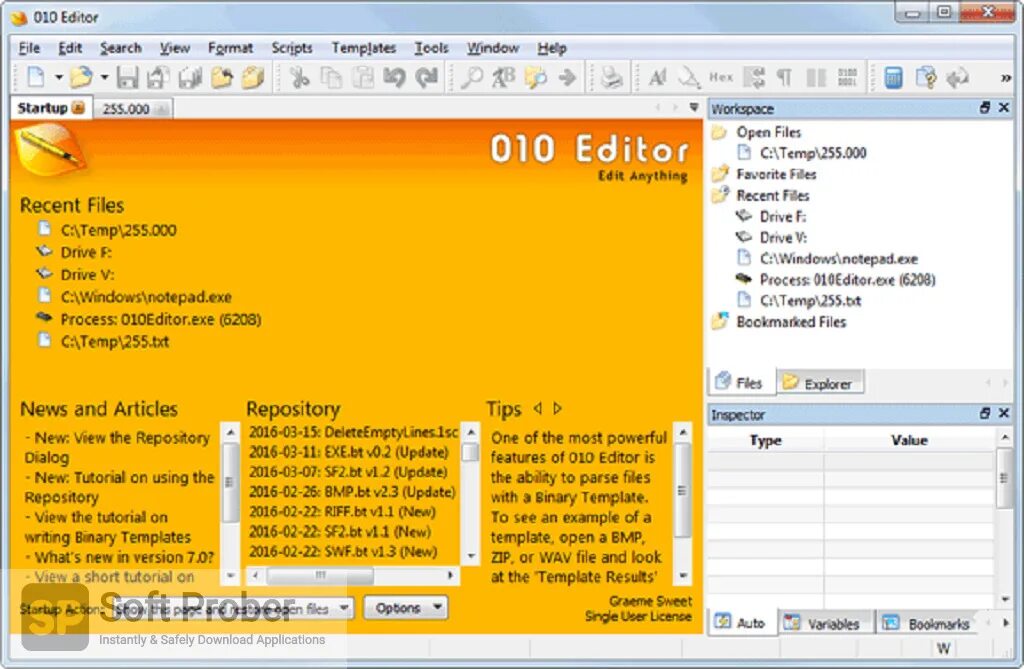Click New: View the Repository Dialog article
Screen dimensions: 1024x669
coord(118,447)
